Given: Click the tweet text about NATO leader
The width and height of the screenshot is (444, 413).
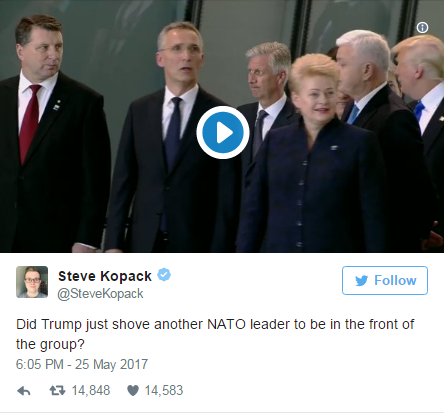Looking at the screenshot, I should point(215,334).
